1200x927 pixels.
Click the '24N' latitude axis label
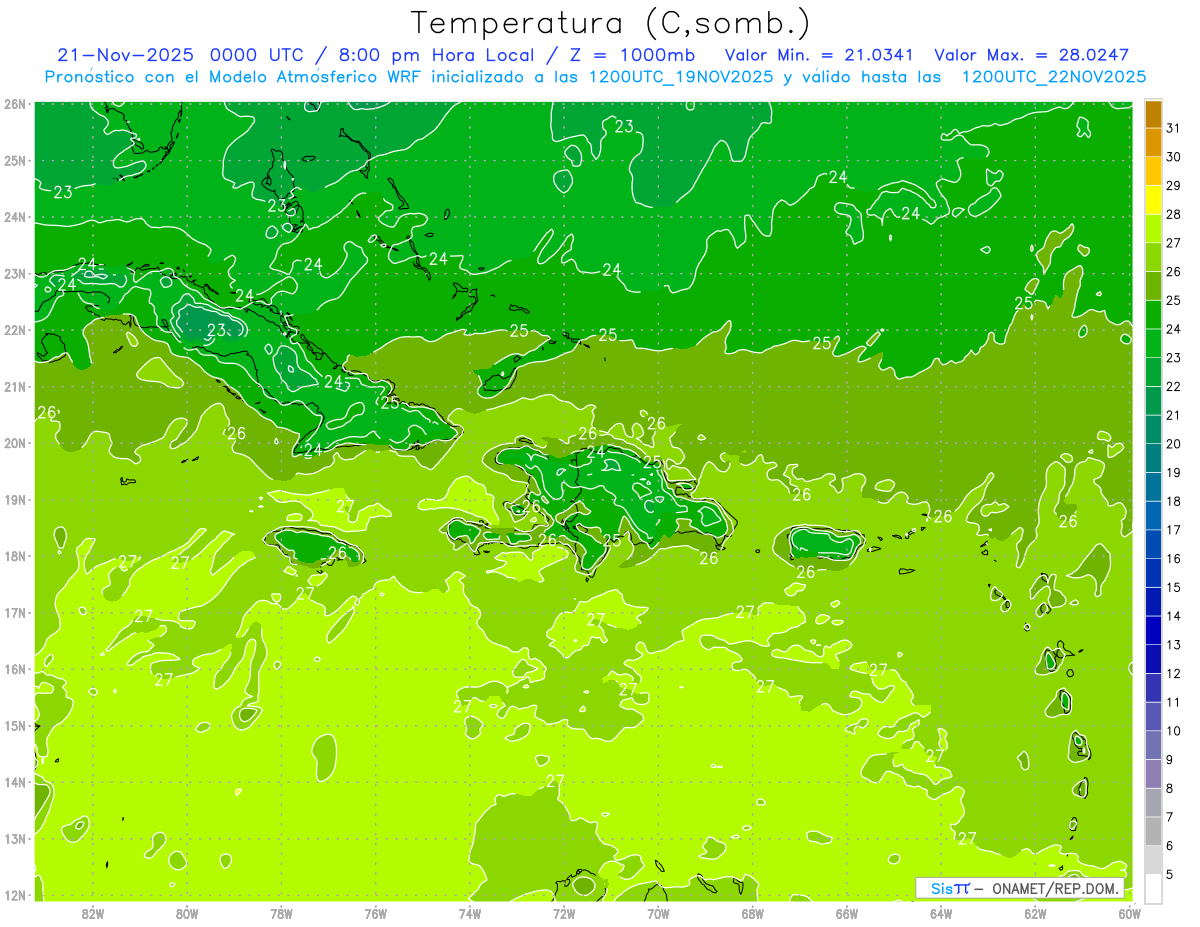(15, 217)
